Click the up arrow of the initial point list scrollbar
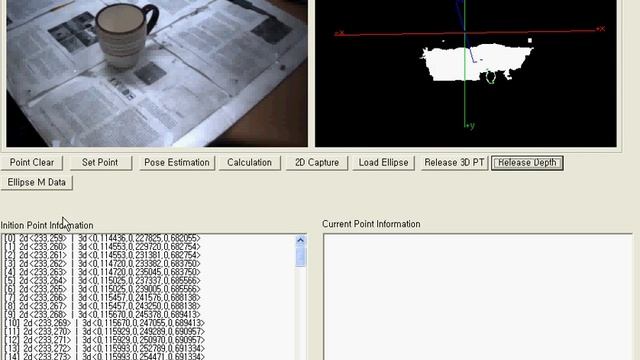Image resolution: width=640 pixels, height=360 pixels. point(300,240)
